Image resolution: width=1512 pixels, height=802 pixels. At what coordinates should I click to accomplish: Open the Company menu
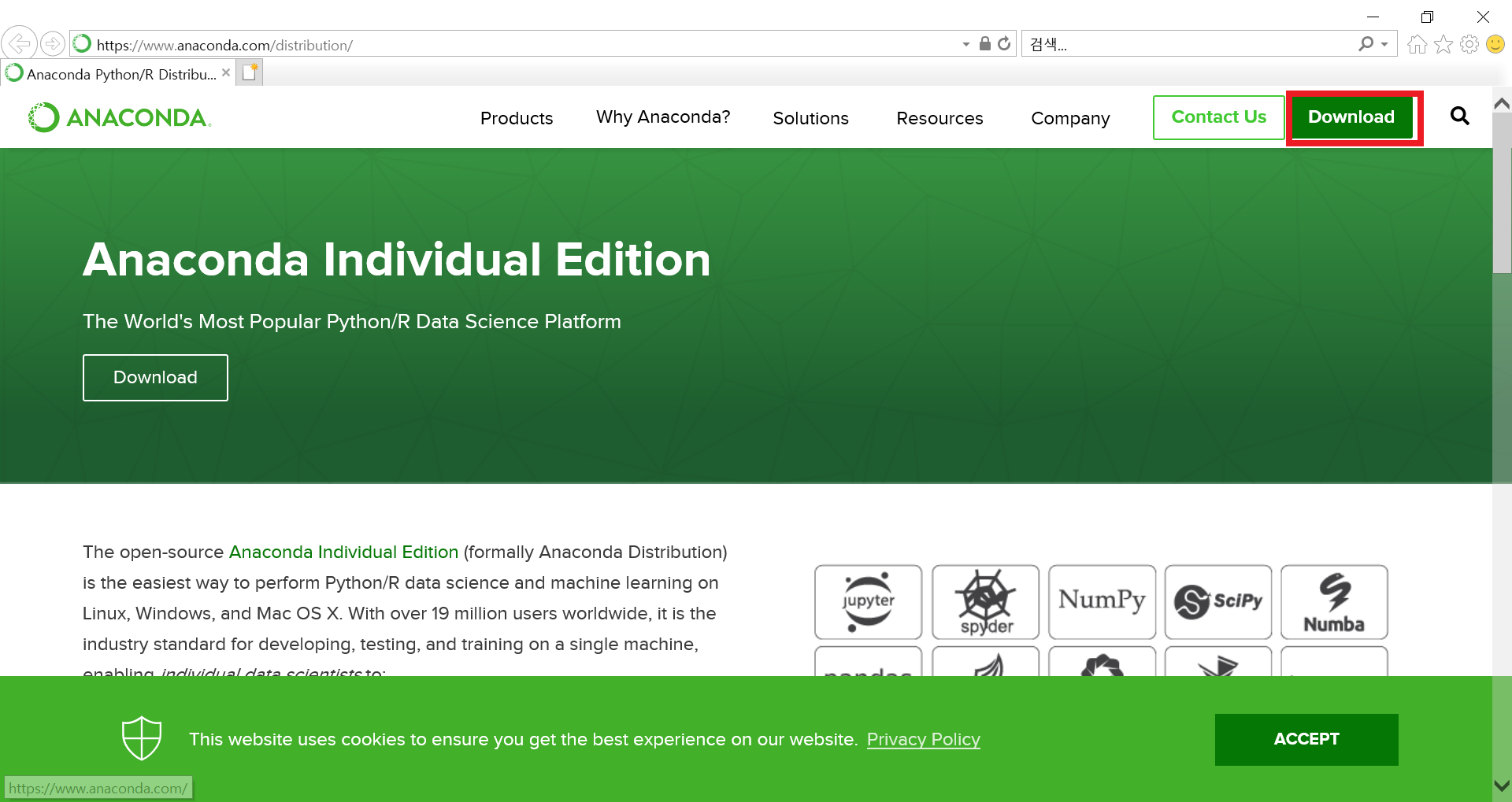coord(1070,118)
